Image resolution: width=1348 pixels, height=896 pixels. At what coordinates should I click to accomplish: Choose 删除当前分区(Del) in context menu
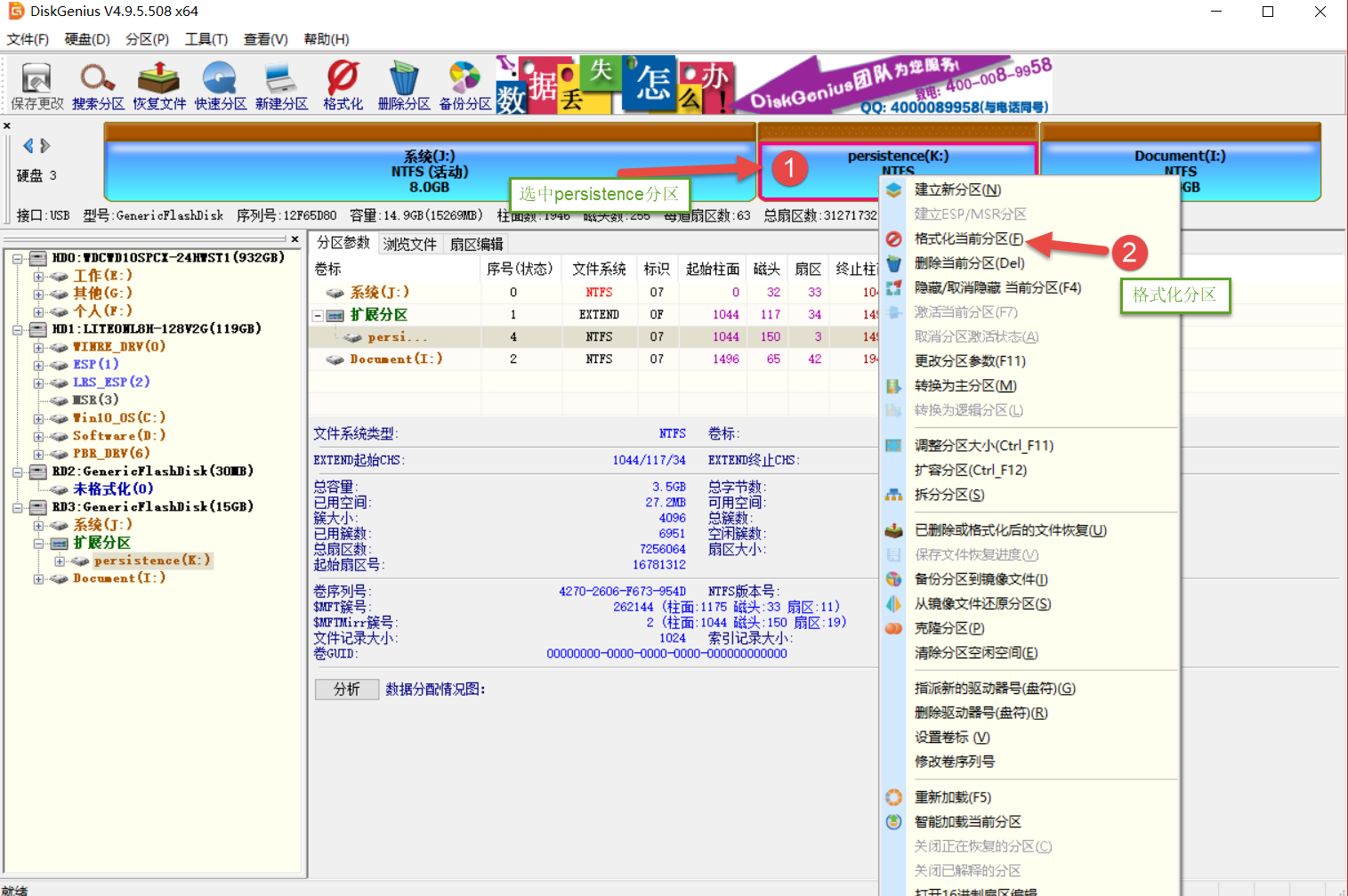point(1029,262)
